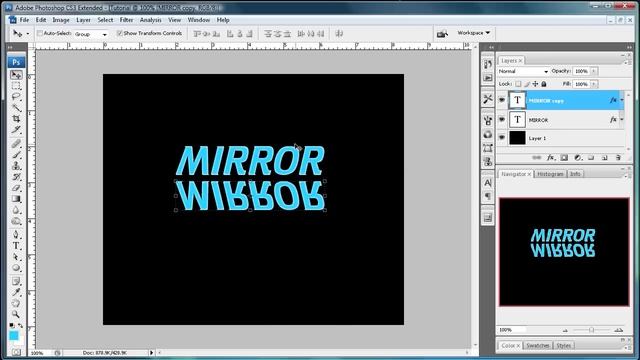Hide Layer 1 visibility eye

pyautogui.click(x=502, y=138)
